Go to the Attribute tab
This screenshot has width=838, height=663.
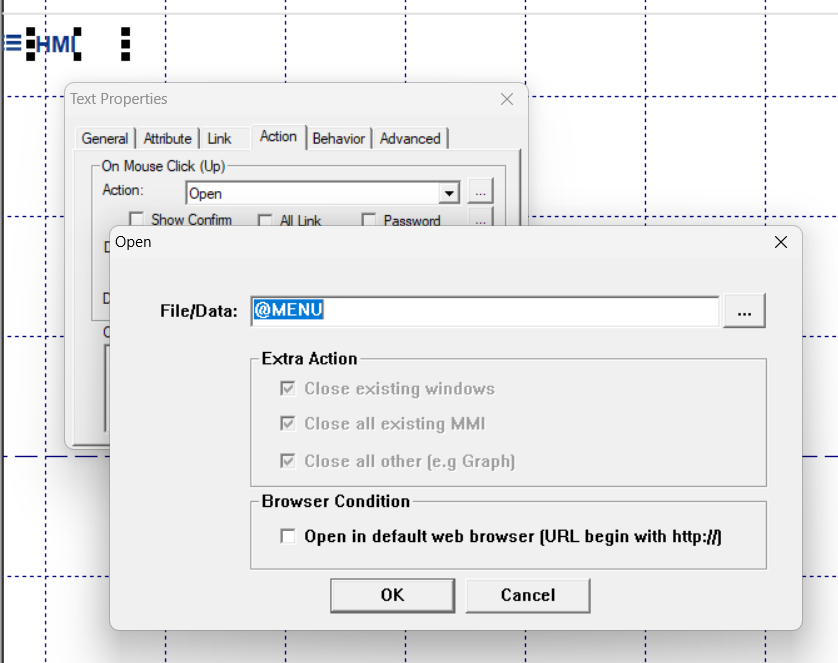167,139
